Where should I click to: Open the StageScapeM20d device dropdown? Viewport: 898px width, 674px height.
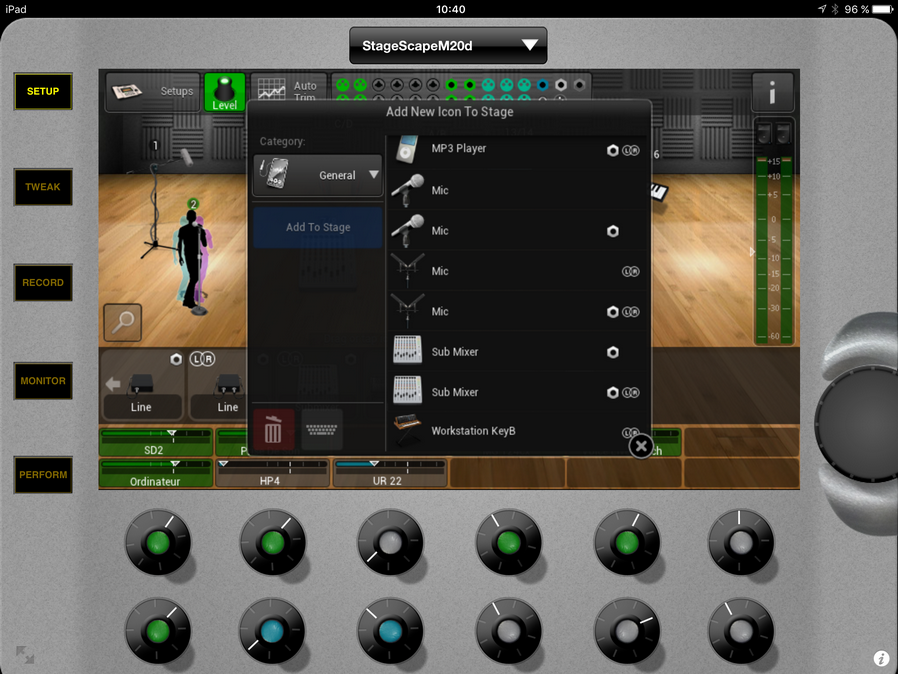[x=448, y=45]
